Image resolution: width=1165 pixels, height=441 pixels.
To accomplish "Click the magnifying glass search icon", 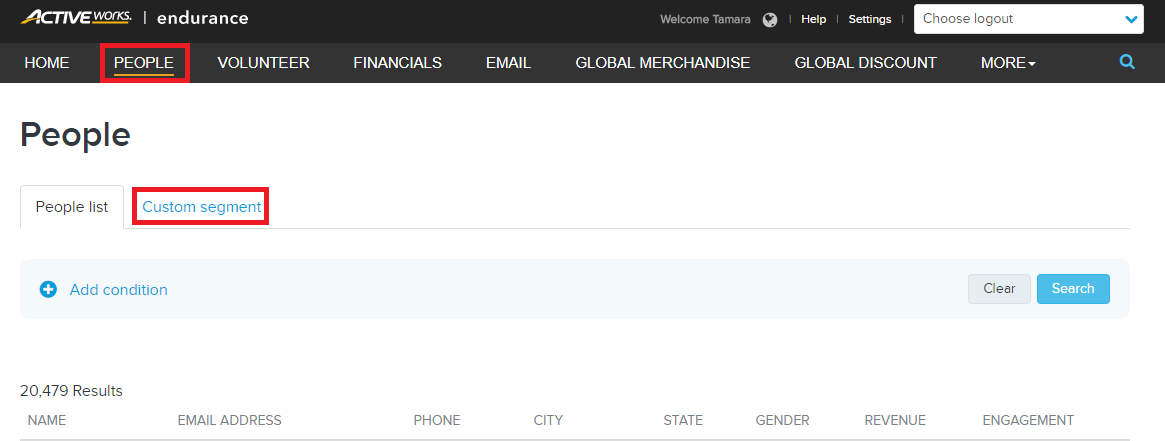I will coord(1127,62).
